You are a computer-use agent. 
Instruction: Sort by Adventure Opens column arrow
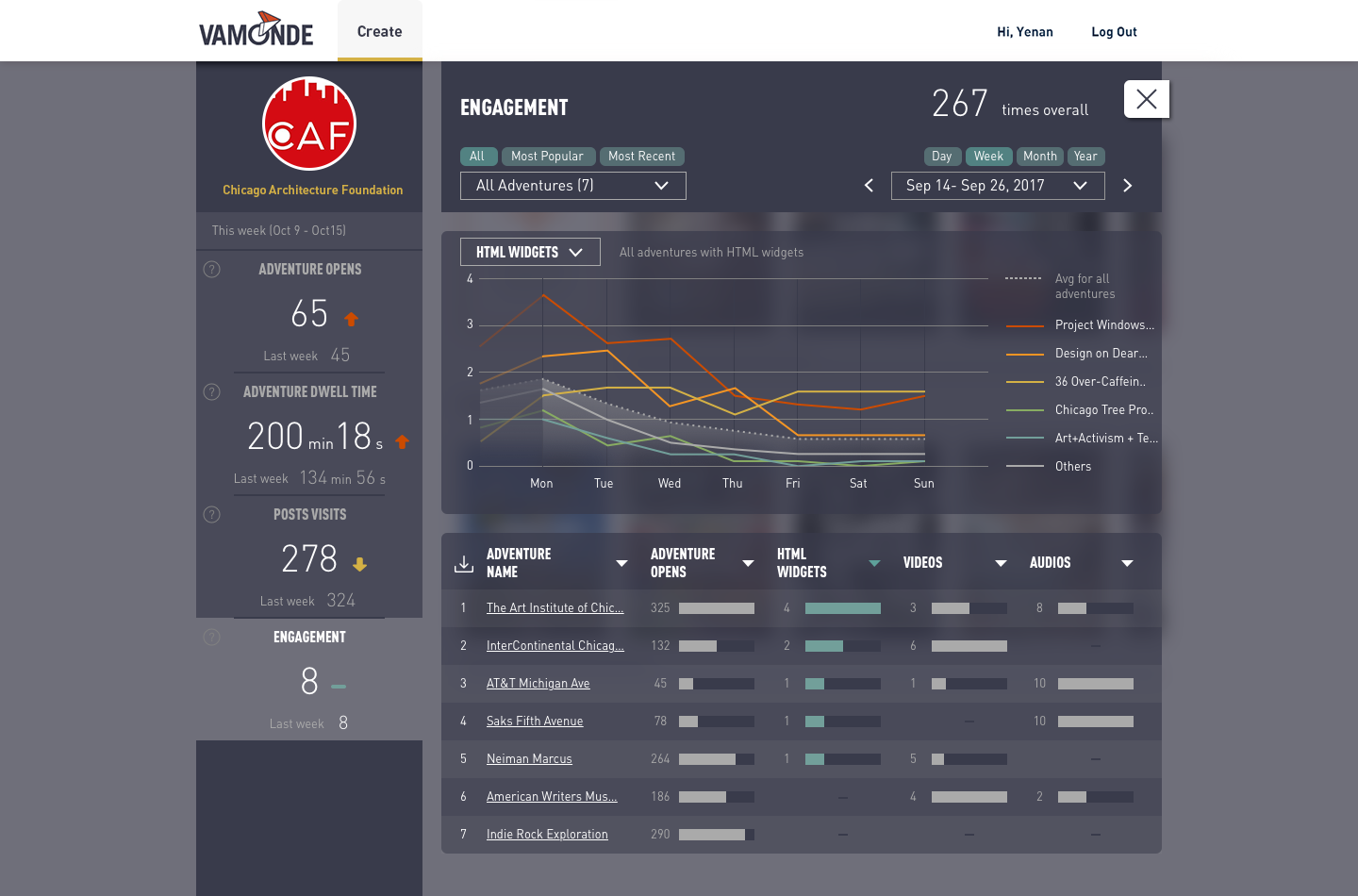(748, 563)
